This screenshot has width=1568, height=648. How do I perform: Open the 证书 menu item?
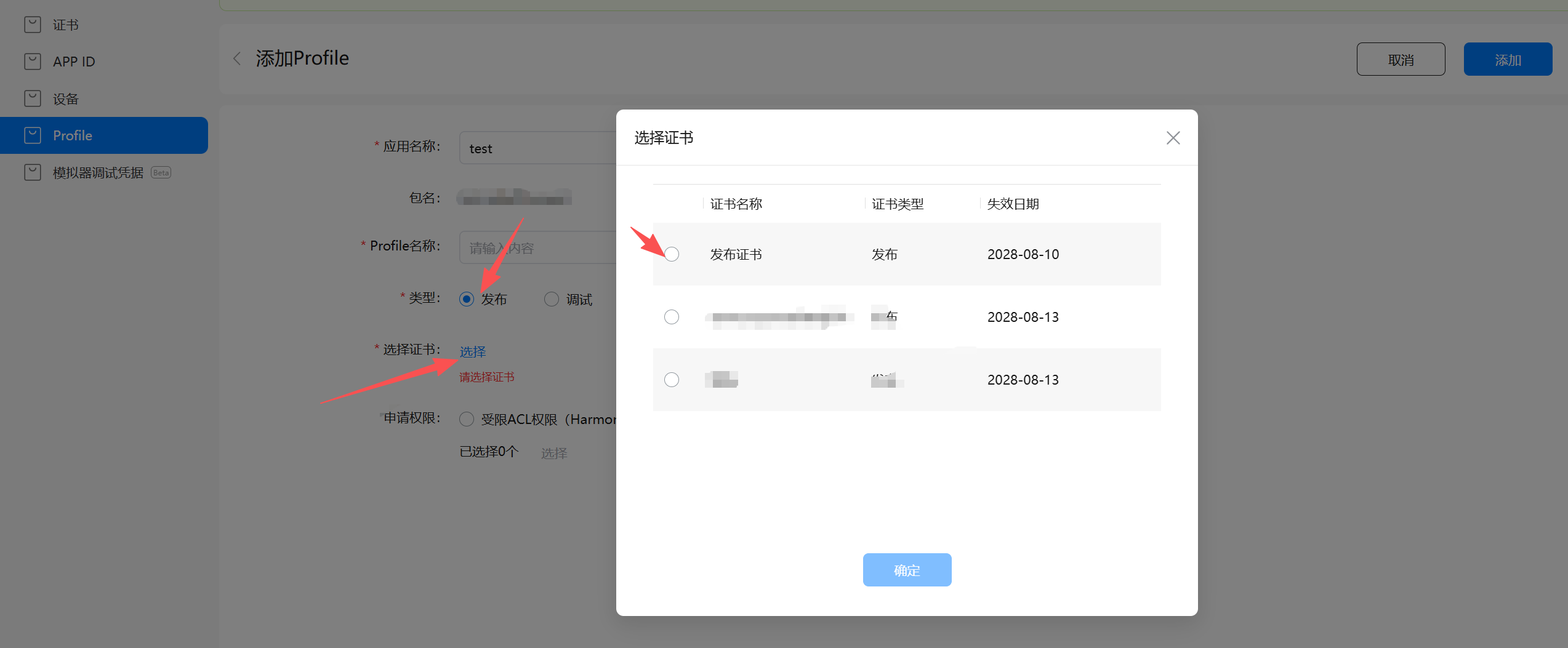click(66, 25)
